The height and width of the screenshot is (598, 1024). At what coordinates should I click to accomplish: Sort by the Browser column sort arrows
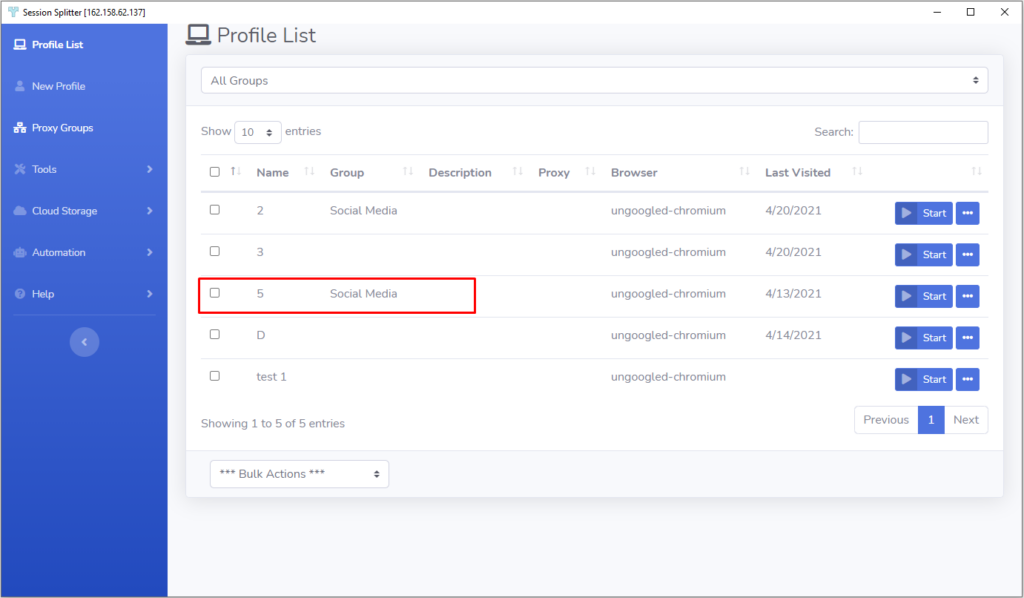[744, 171]
